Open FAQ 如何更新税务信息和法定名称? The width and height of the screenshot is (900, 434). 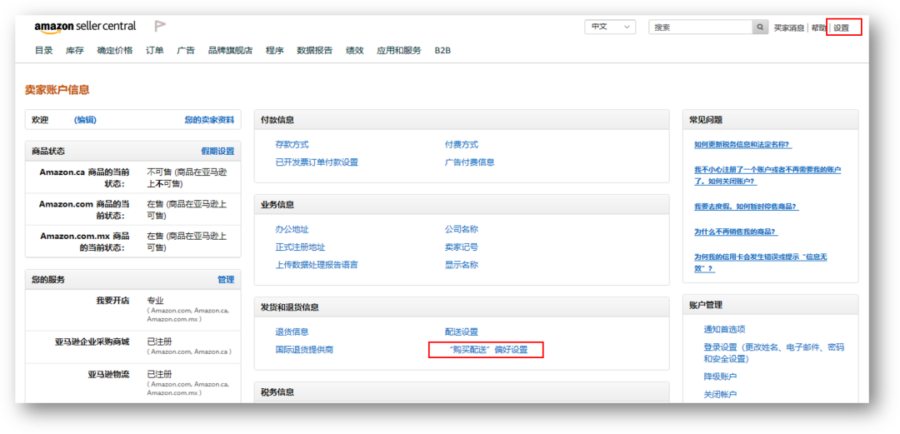(x=743, y=145)
